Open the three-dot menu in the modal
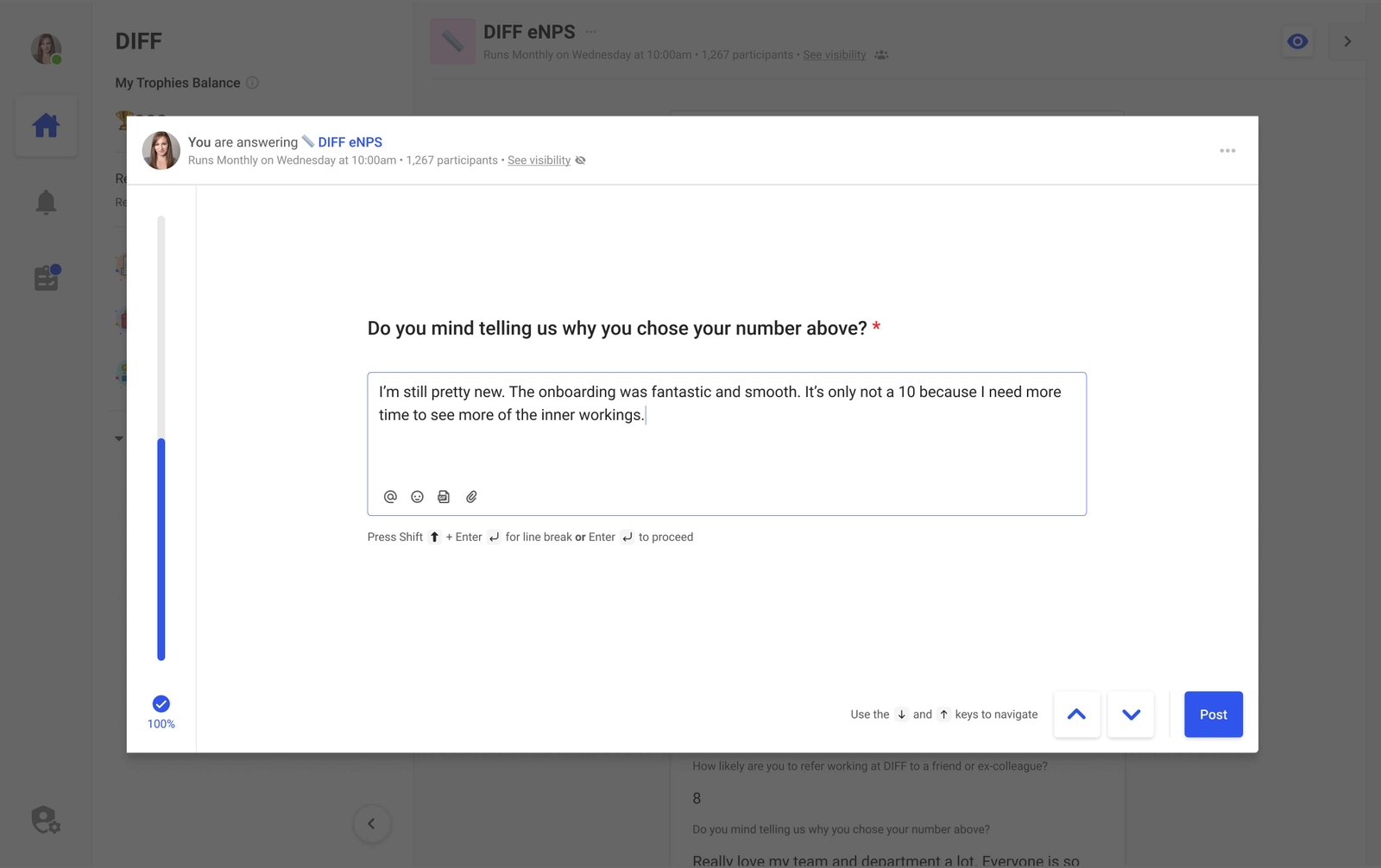 point(1227,150)
